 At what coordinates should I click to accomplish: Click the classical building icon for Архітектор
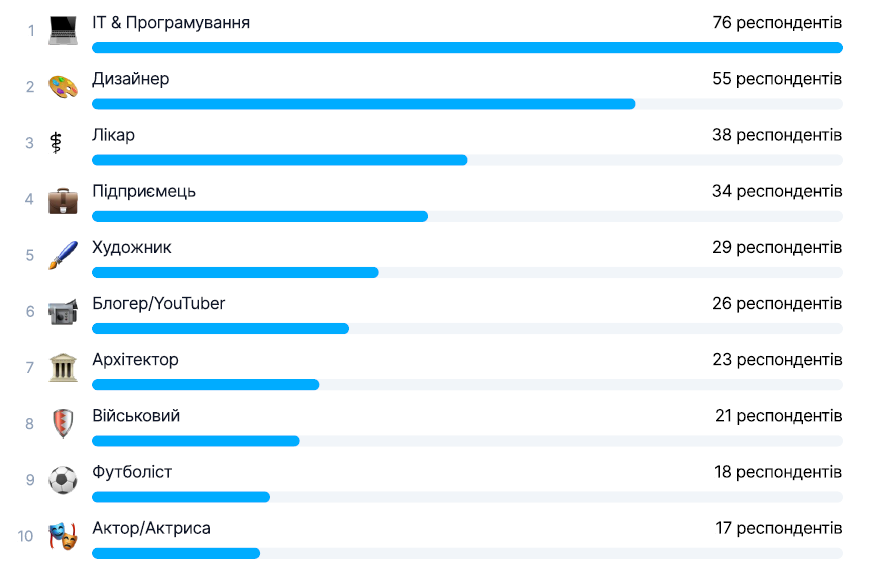pyautogui.click(x=63, y=368)
